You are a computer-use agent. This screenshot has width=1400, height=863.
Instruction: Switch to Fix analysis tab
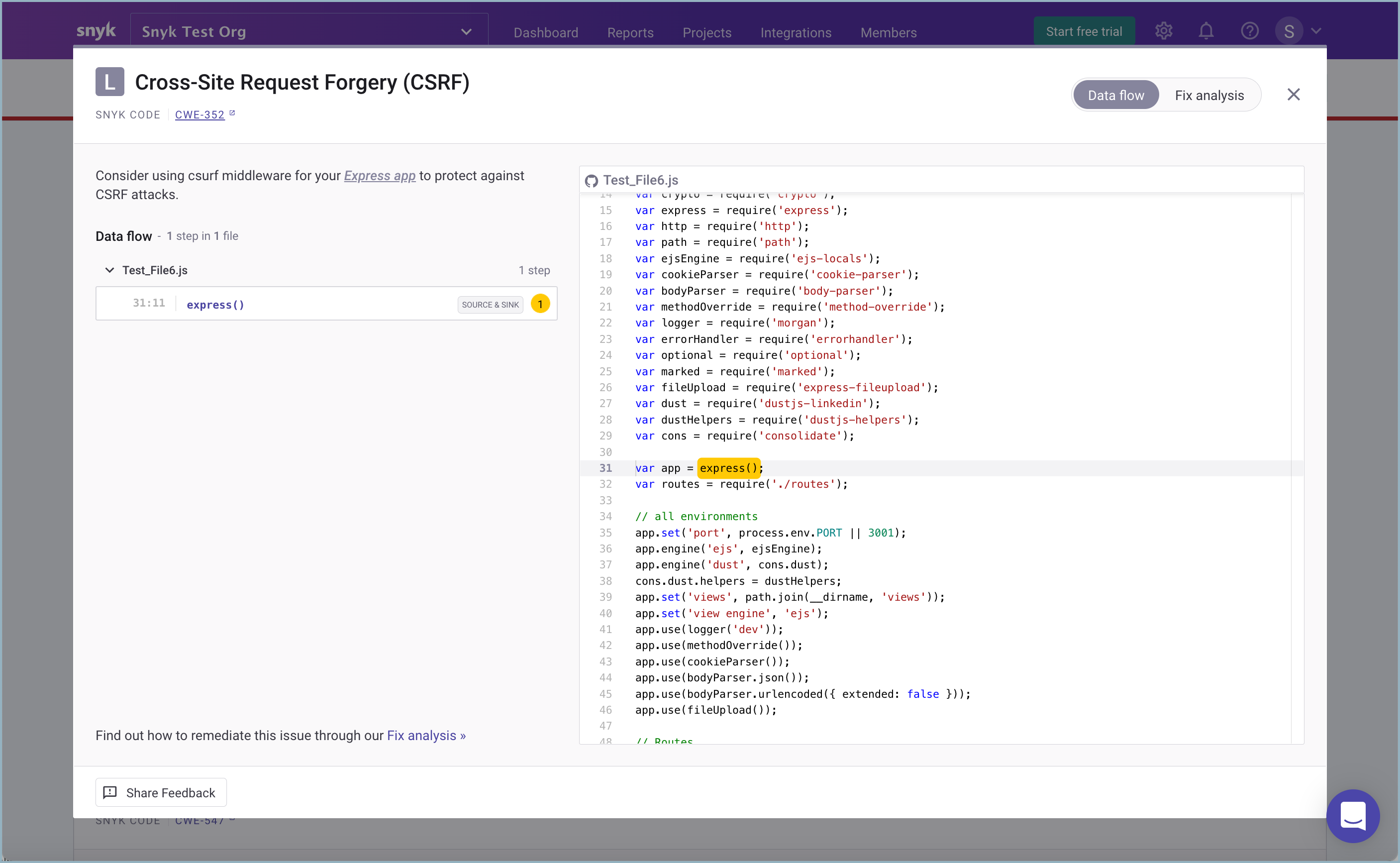[1209, 96]
